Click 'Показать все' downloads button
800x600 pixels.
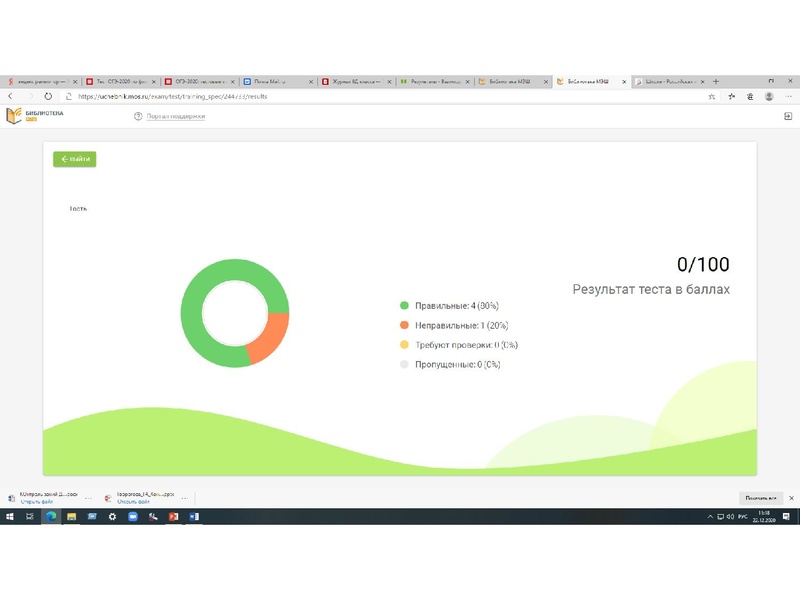[759, 497]
